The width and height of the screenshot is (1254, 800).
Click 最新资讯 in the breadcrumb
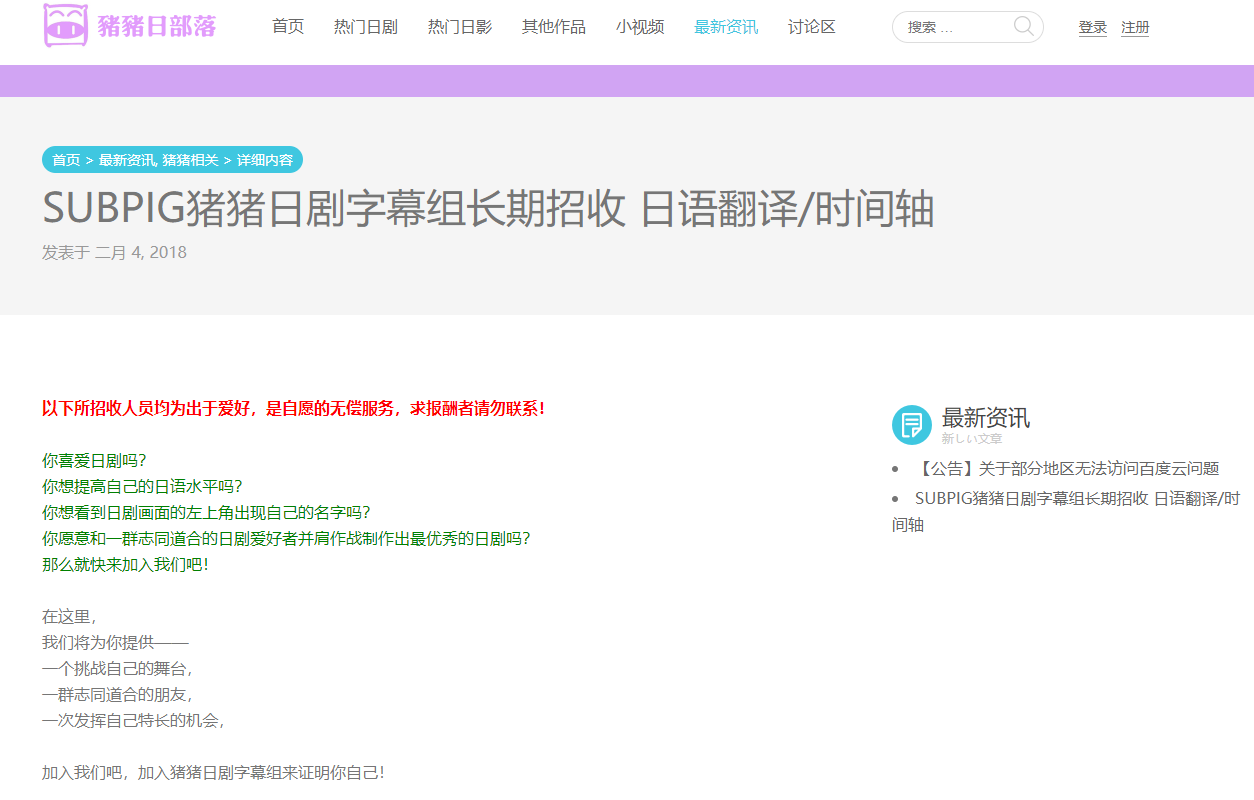click(x=126, y=160)
